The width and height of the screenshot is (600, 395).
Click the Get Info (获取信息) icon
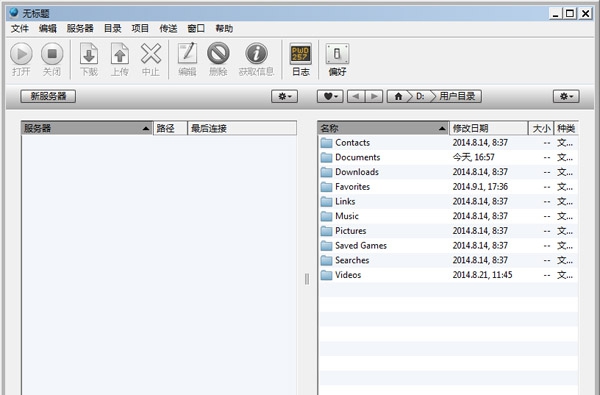tap(256, 53)
